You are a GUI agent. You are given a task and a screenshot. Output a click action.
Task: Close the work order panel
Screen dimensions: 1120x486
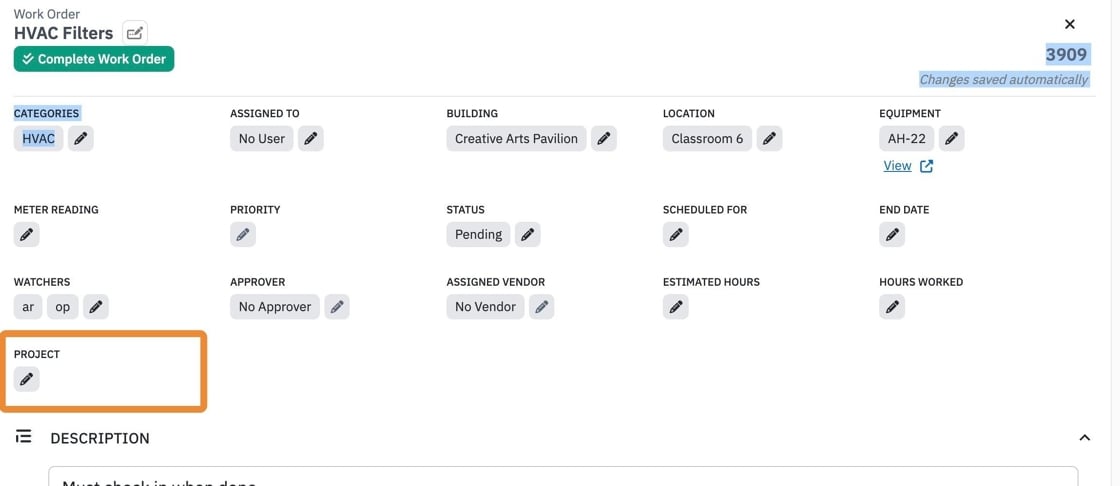[1070, 24]
